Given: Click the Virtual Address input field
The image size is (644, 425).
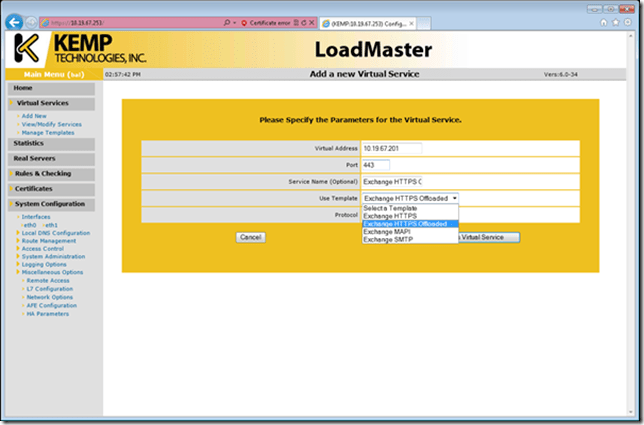Looking at the screenshot, I should [x=391, y=148].
